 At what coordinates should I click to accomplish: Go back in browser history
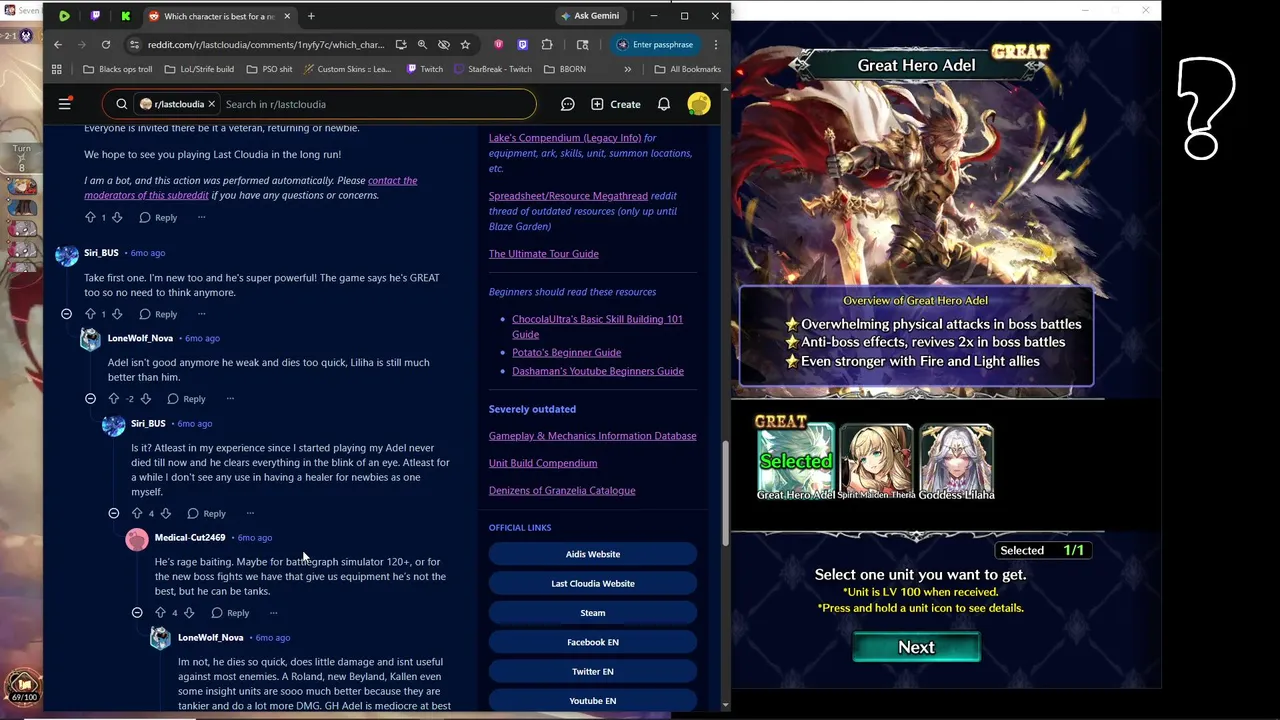[x=58, y=44]
